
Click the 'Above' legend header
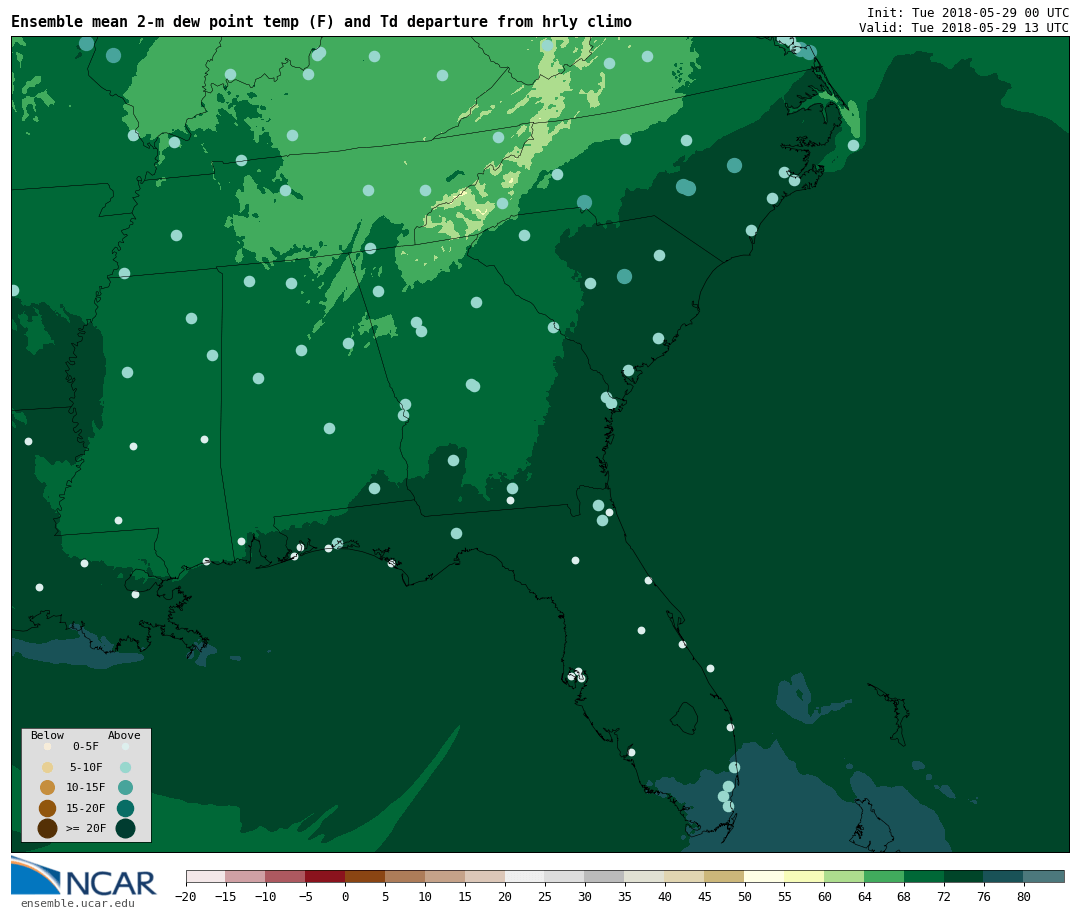pos(124,735)
